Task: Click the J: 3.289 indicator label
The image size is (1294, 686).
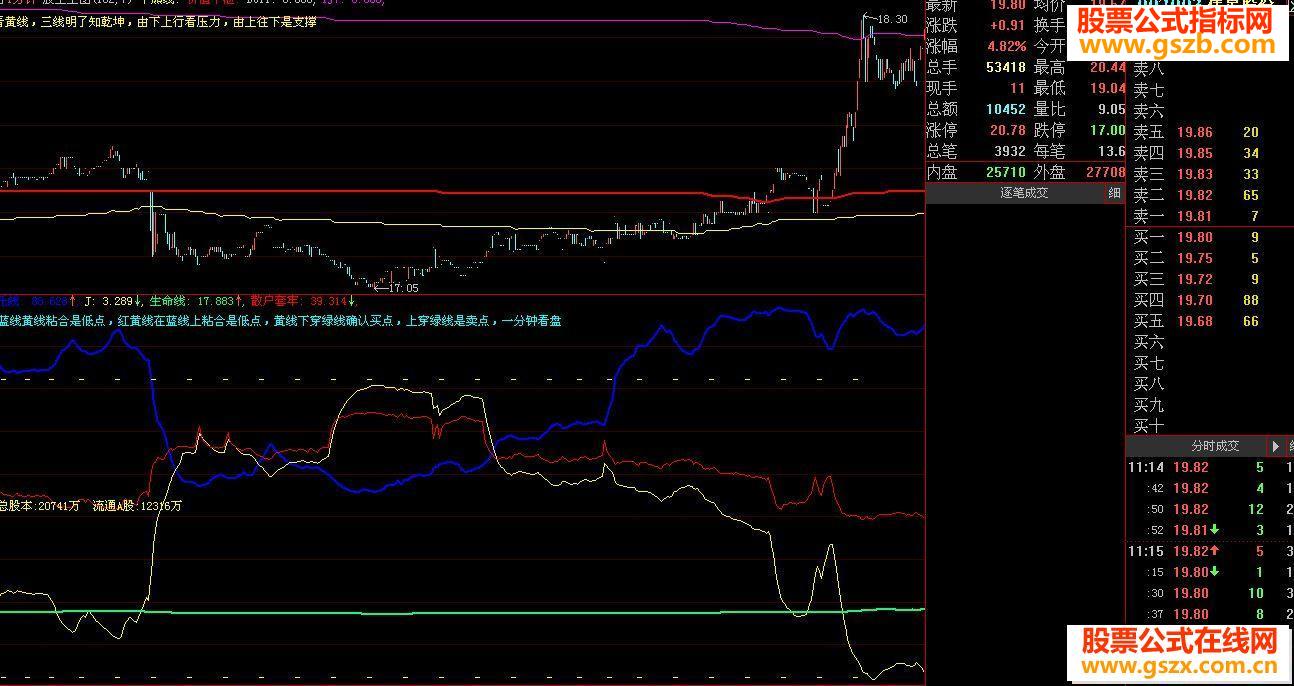Action: pyautogui.click(x=112, y=300)
